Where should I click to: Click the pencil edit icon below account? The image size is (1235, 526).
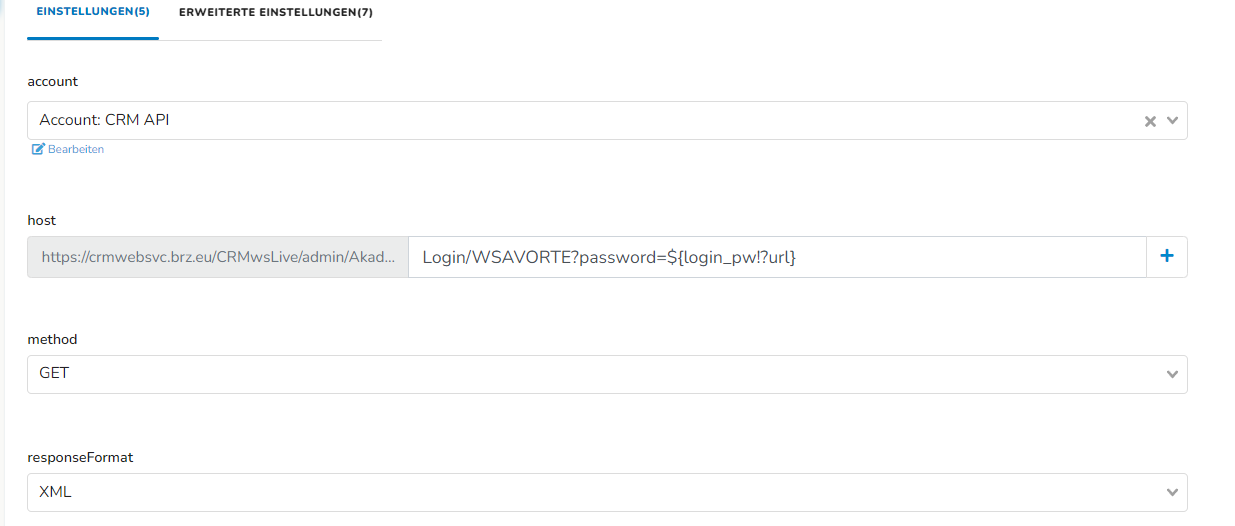38,149
